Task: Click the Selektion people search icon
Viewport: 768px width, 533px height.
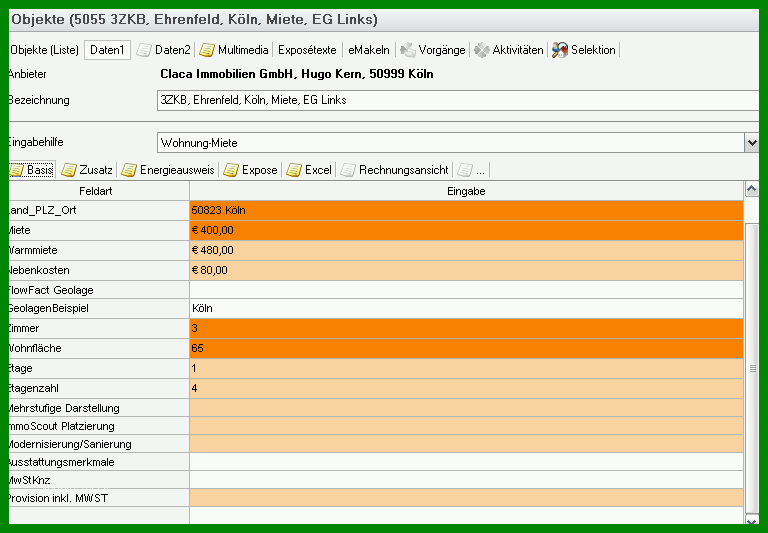Action: coord(560,50)
